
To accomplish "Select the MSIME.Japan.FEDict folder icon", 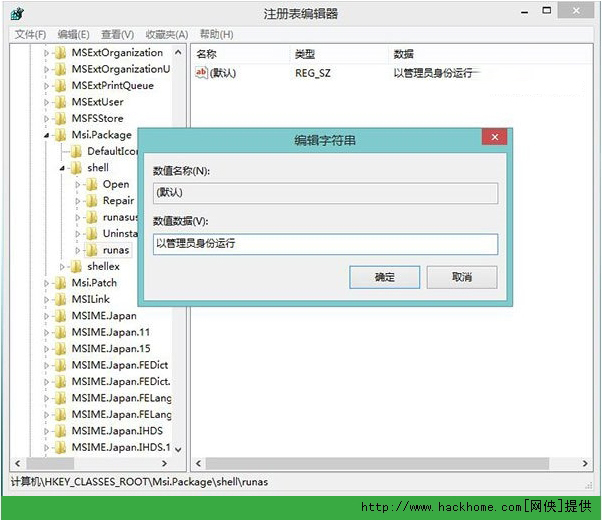I will pyautogui.click(x=60, y=366).
